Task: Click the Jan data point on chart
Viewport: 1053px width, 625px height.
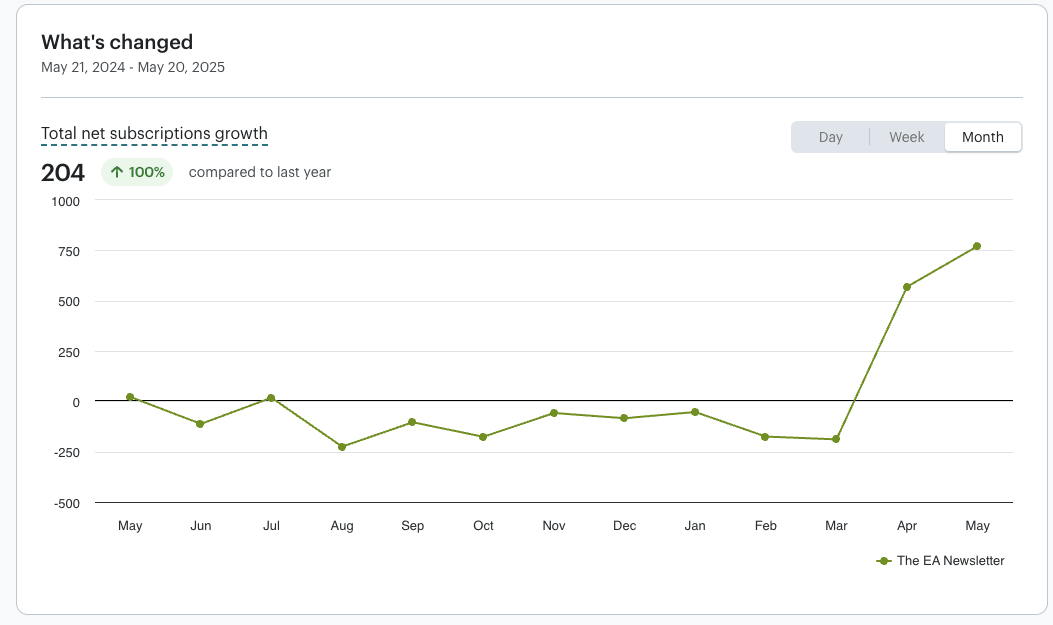Action: coord(695,412)
